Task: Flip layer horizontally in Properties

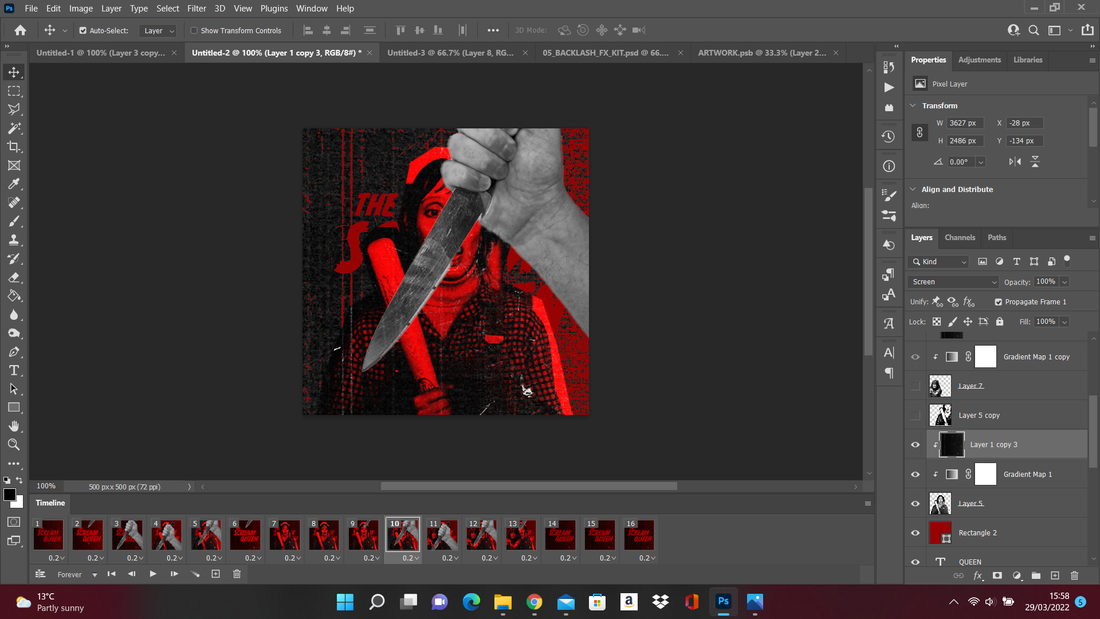Action: 1015,161
